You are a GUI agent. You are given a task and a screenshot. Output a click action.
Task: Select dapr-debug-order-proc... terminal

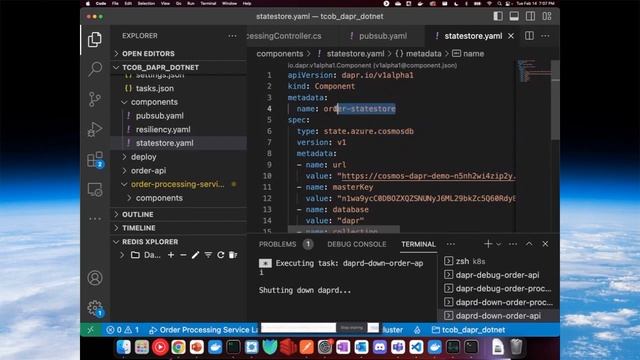[498, 289]
